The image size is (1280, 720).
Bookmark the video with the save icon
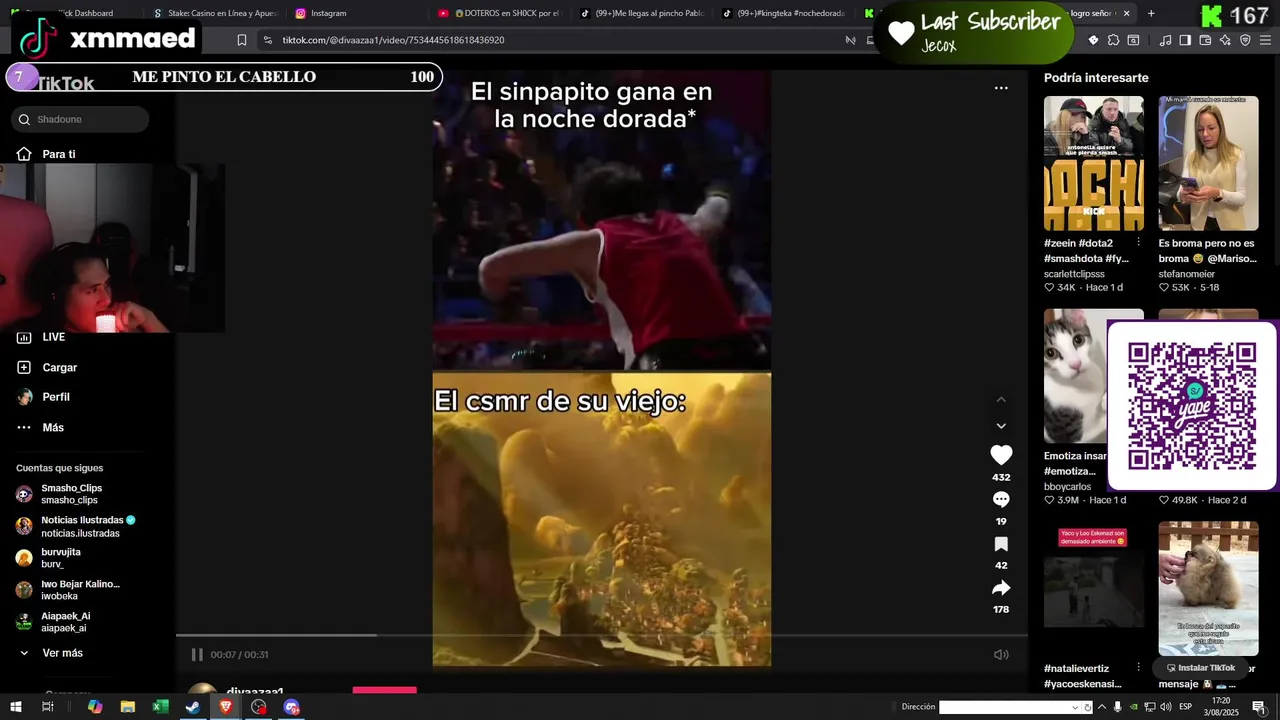click(1001, 544)
